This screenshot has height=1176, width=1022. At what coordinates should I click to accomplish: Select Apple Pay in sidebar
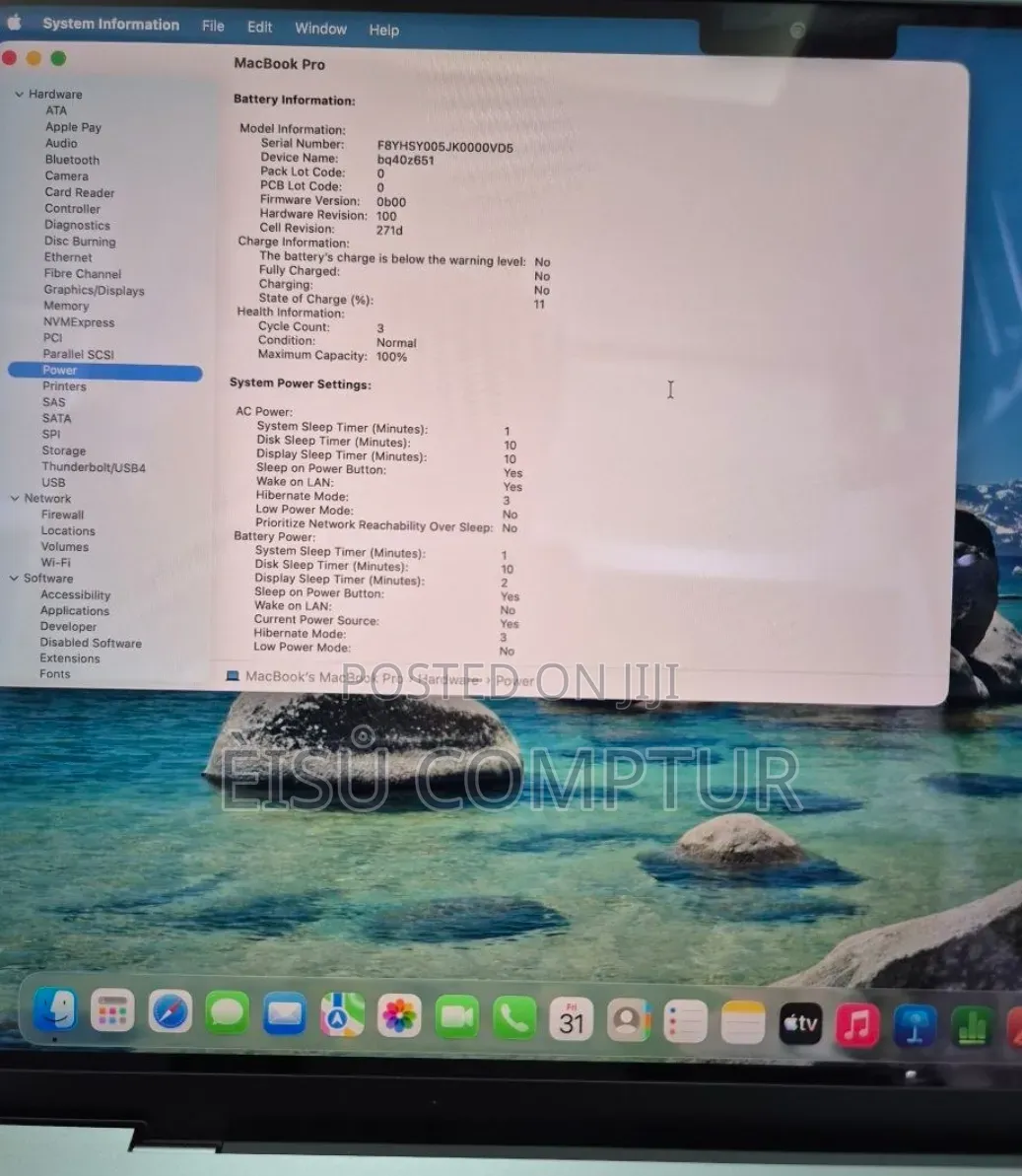click(73, 127)
